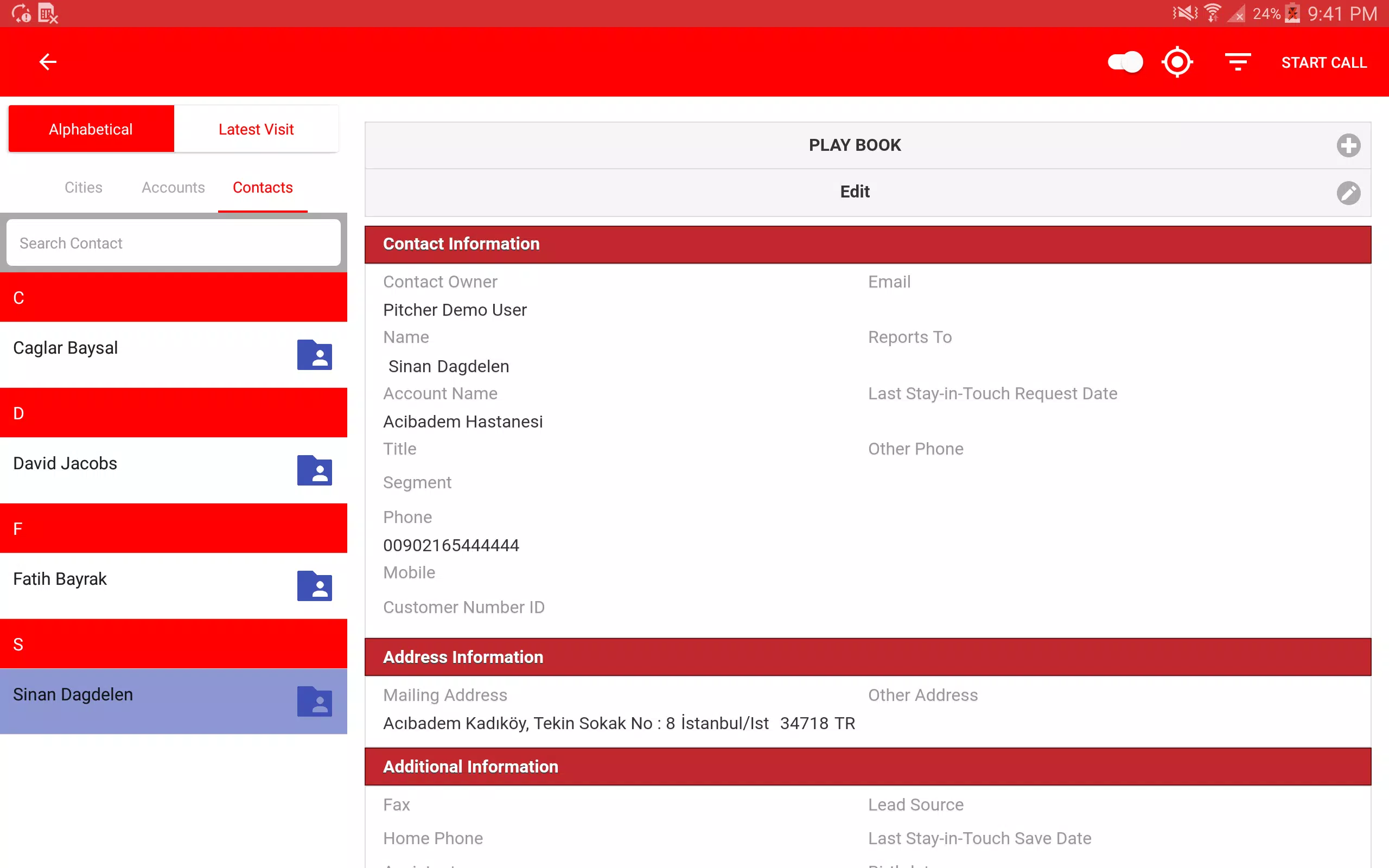Tap the location target icon
The image size is (1389, 868).
pyautogui.click(x=1177, y=62)
